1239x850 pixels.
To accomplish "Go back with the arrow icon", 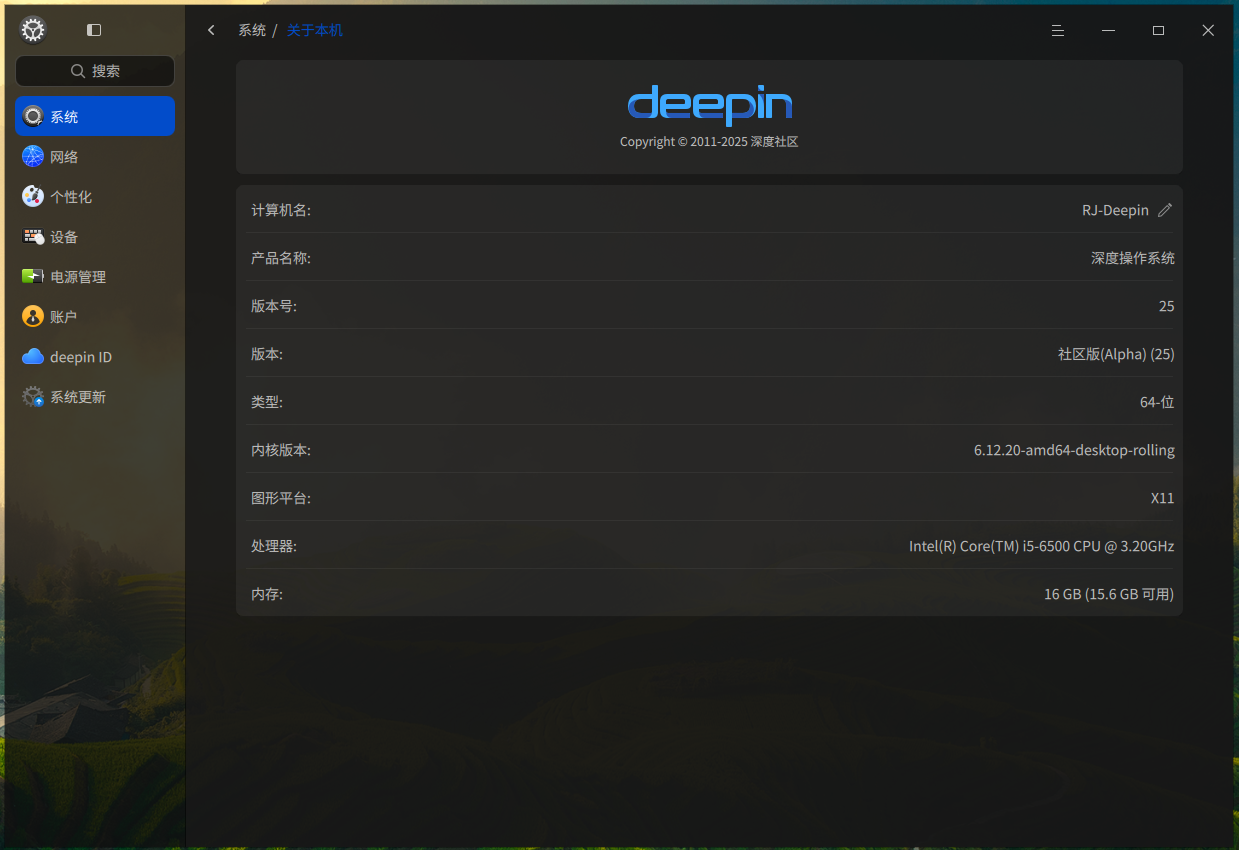I will tap(211, 30).
